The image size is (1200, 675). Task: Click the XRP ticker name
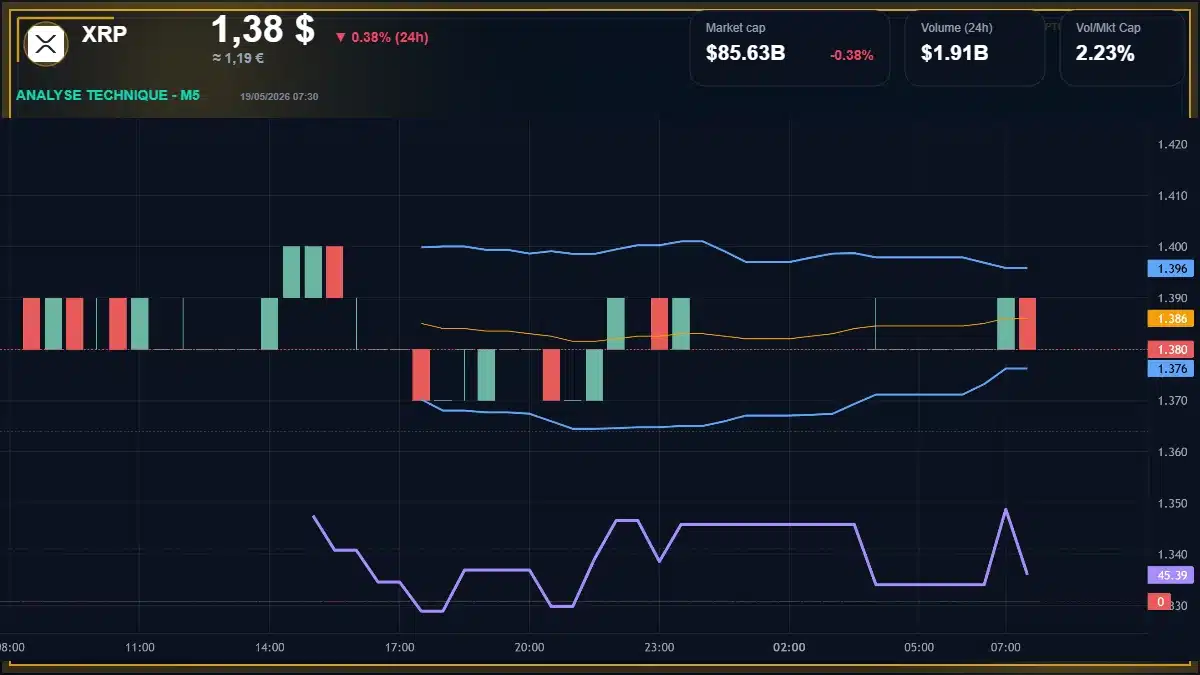[105, 33]
